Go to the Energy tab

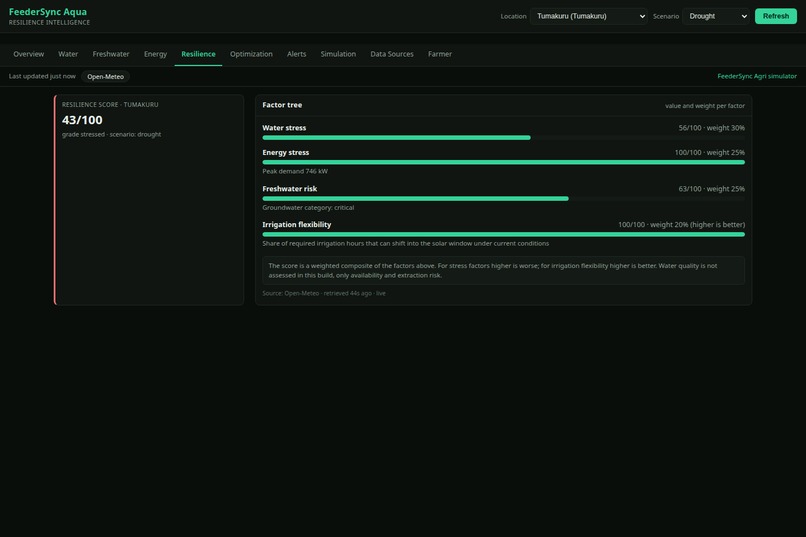coord(155,54)
